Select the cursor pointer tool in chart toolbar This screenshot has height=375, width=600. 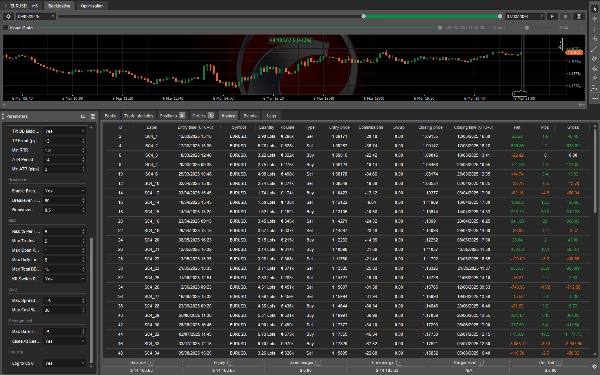point(595,9)
